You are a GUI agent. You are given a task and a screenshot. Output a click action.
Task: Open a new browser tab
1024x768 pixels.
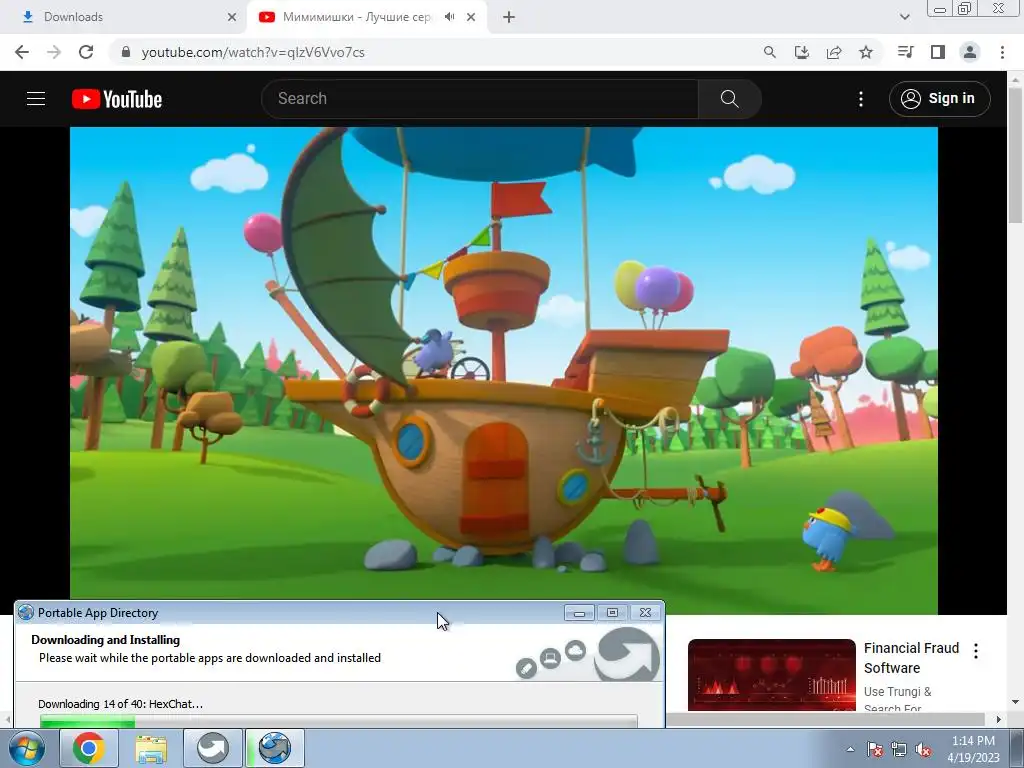pos(509,17)
